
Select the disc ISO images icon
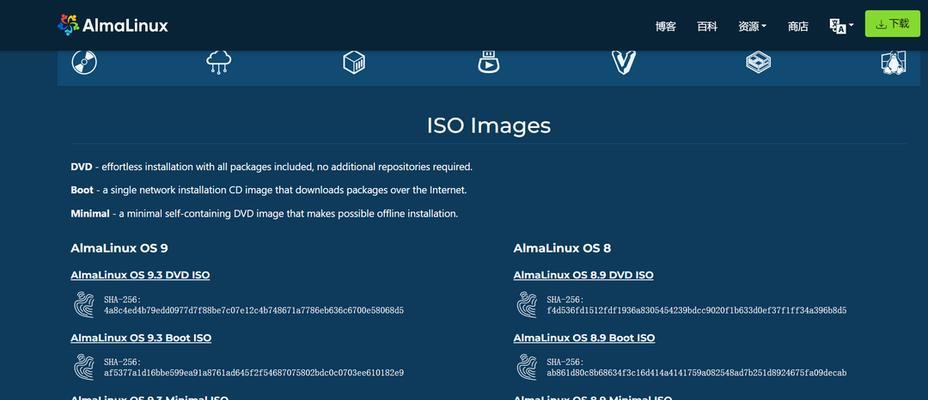tap(84, 62)
